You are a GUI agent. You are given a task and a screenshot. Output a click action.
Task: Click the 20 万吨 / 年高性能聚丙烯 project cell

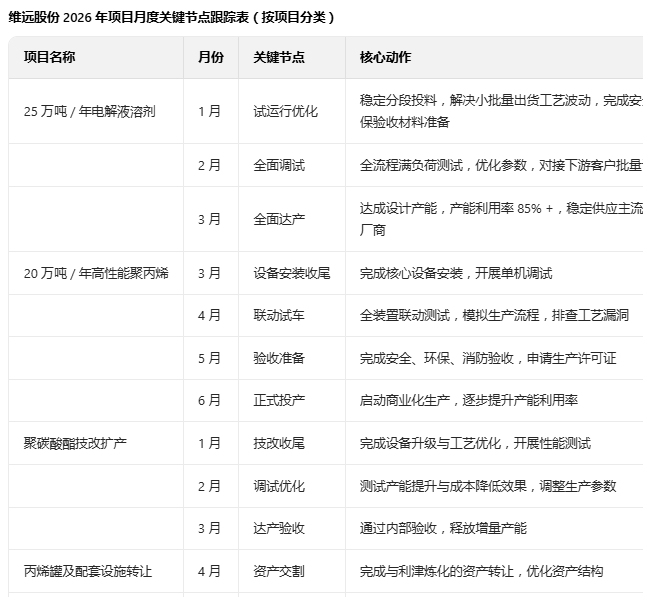(96, 273)
